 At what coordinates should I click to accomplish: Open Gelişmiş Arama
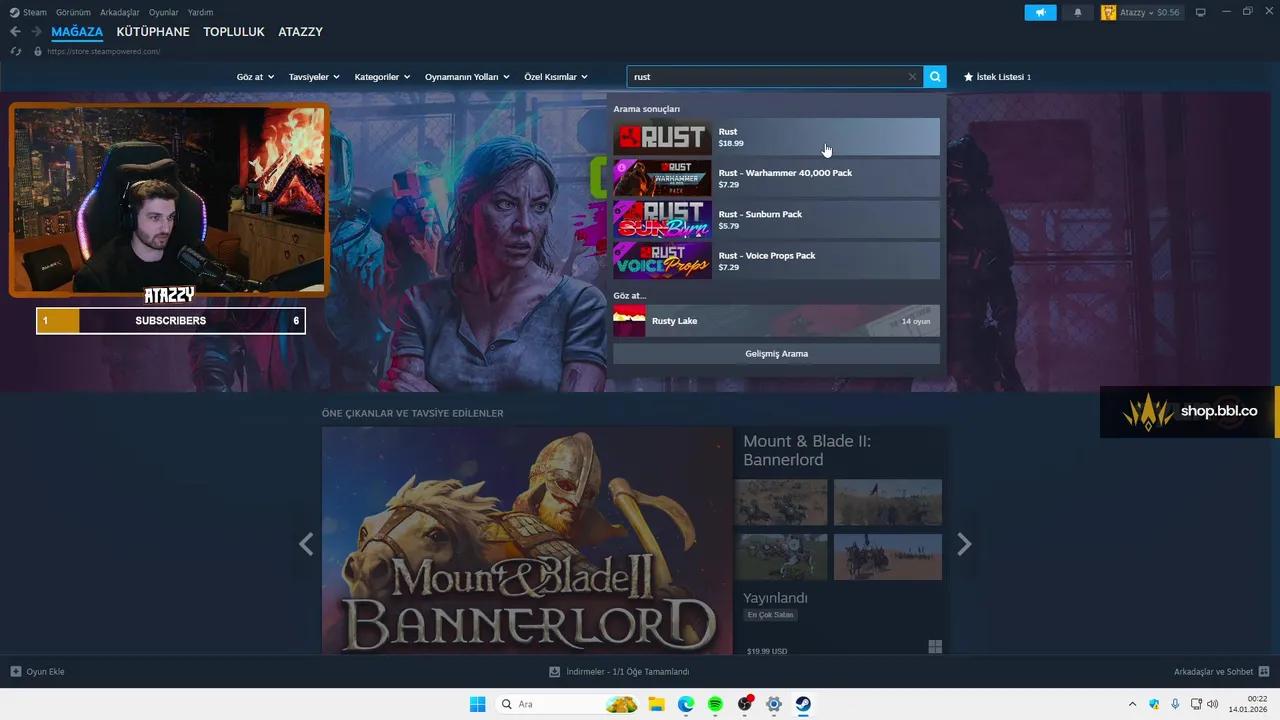(x=776, y=353)
